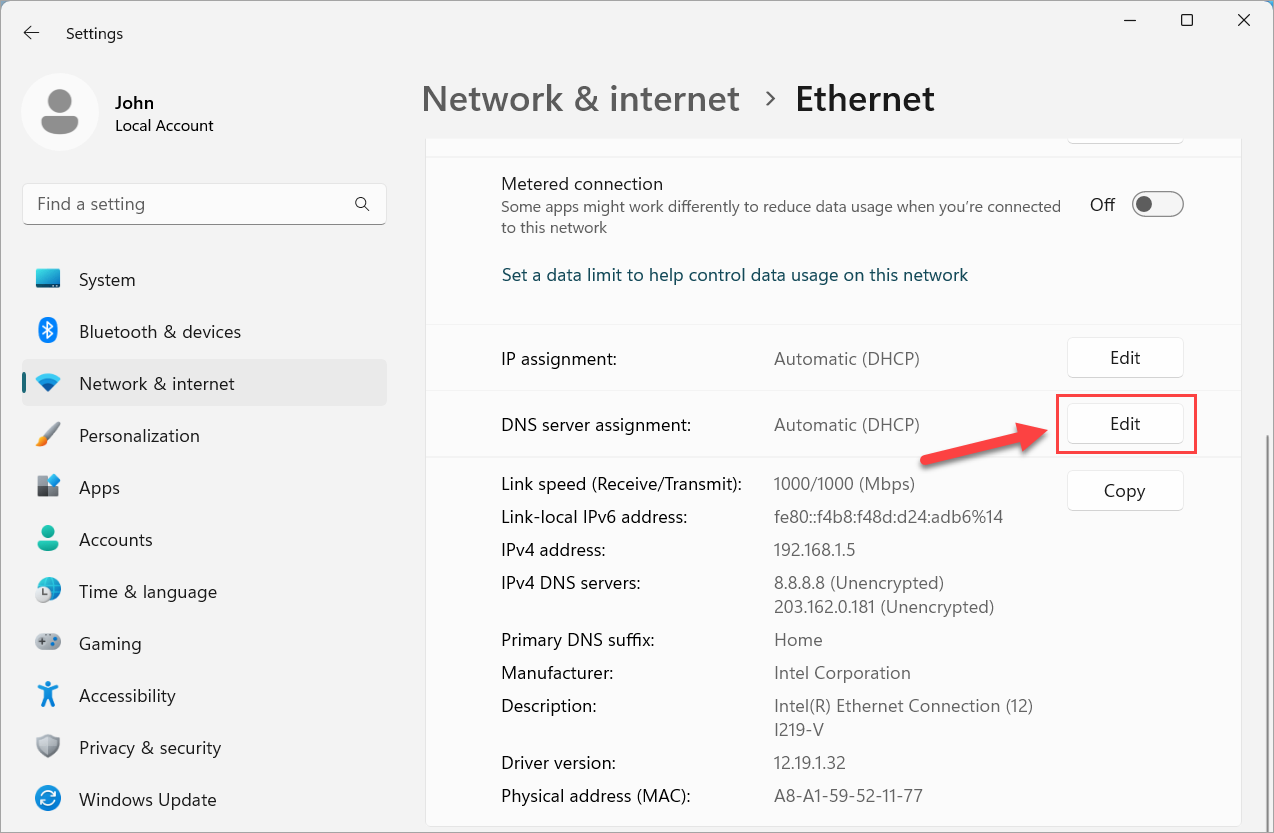Edit the DNS server assignment
This screenshot has width=1274, height=833.
1125,423
